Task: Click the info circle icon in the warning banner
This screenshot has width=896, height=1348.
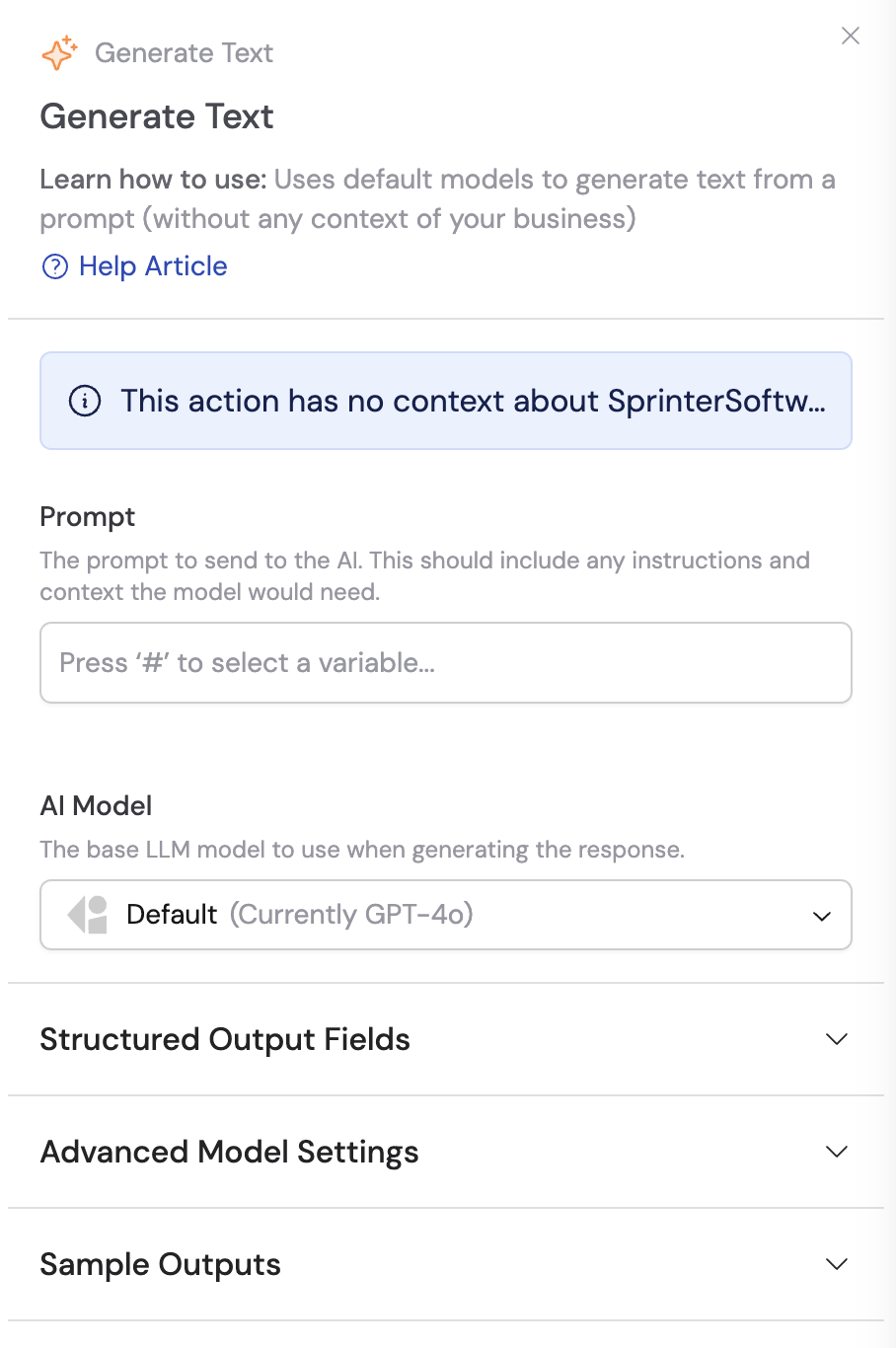Action: 87,401
